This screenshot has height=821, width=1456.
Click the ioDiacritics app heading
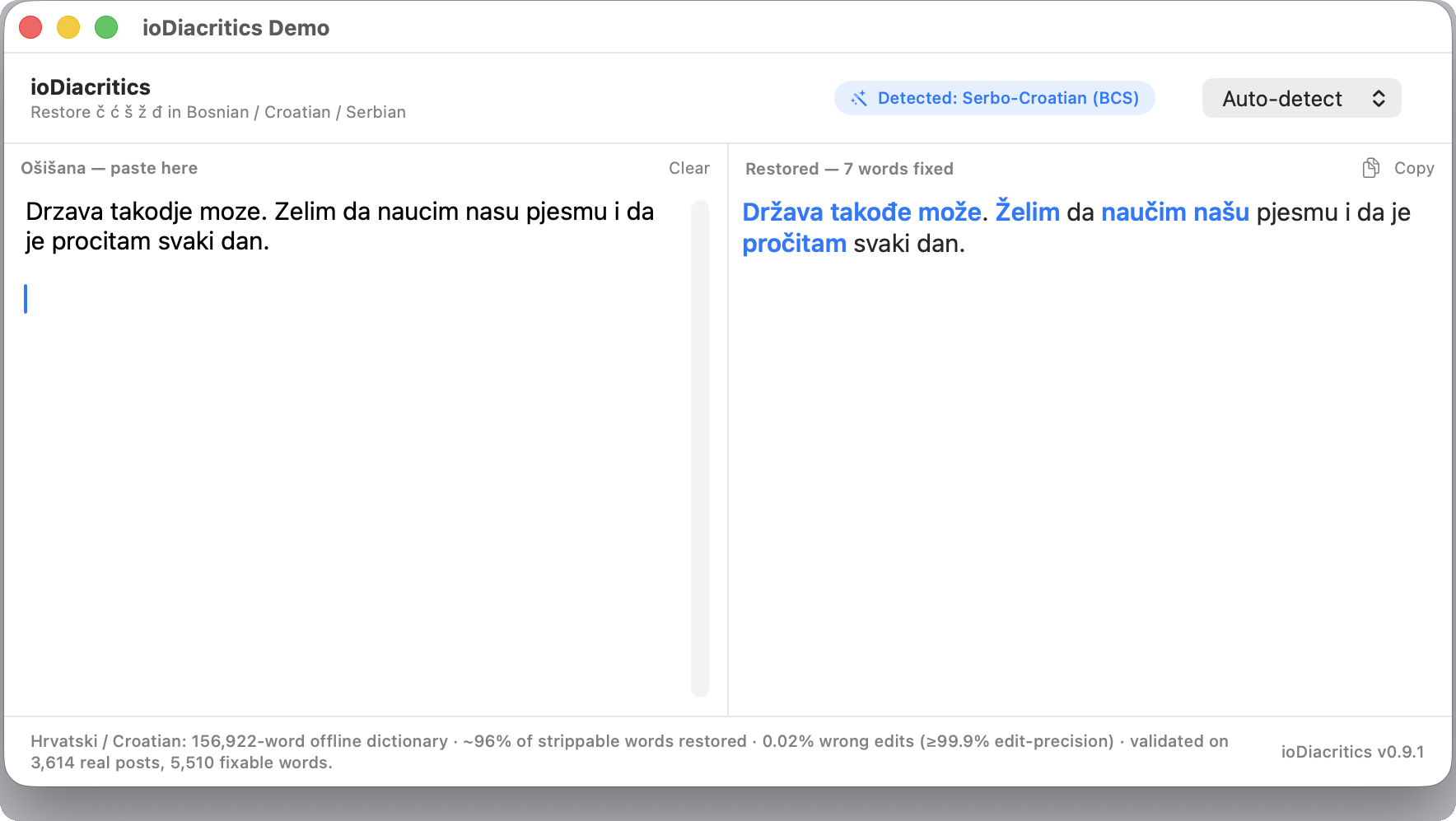click(x=91, y=87)
